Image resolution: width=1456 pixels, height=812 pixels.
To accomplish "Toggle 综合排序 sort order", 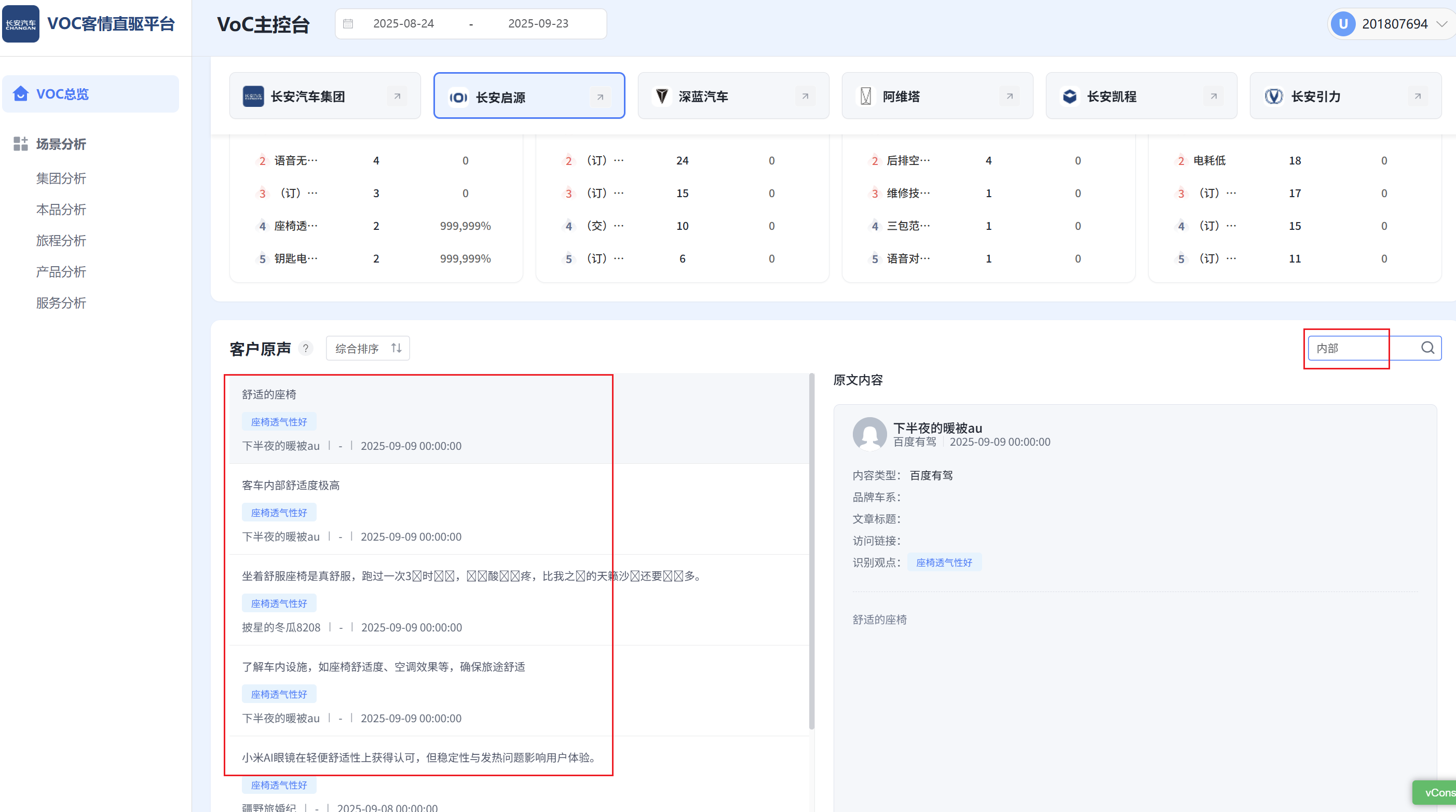I will click(396, 348).
